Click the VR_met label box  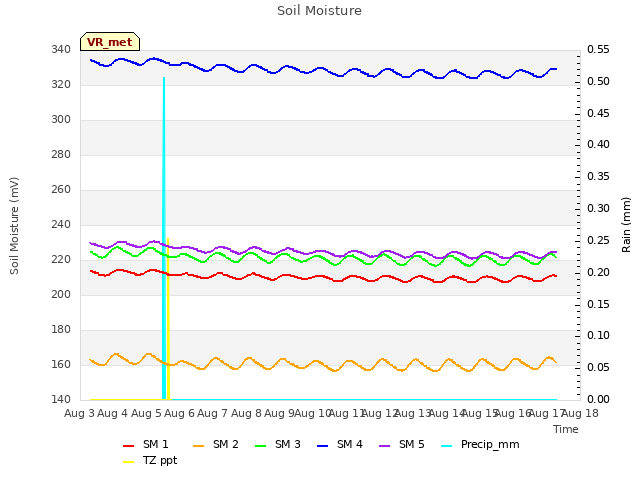pos(110,42)
